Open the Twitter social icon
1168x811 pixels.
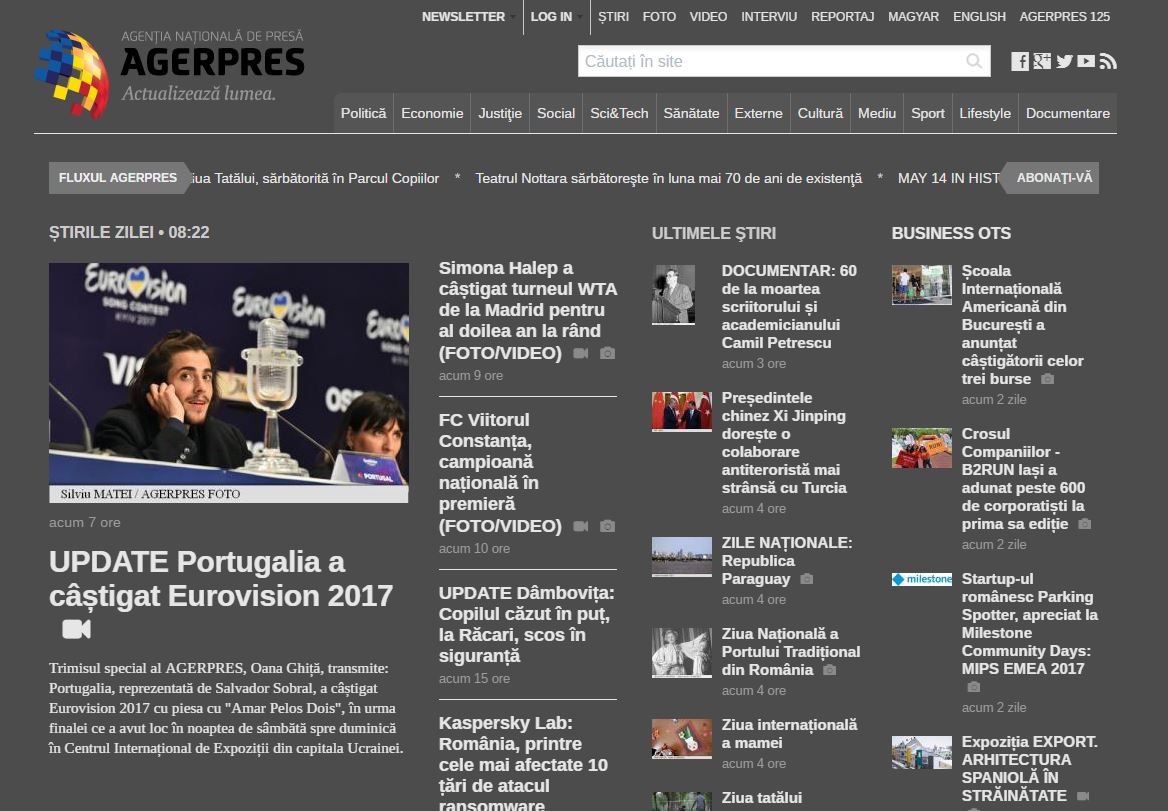tap(1064, 61)
